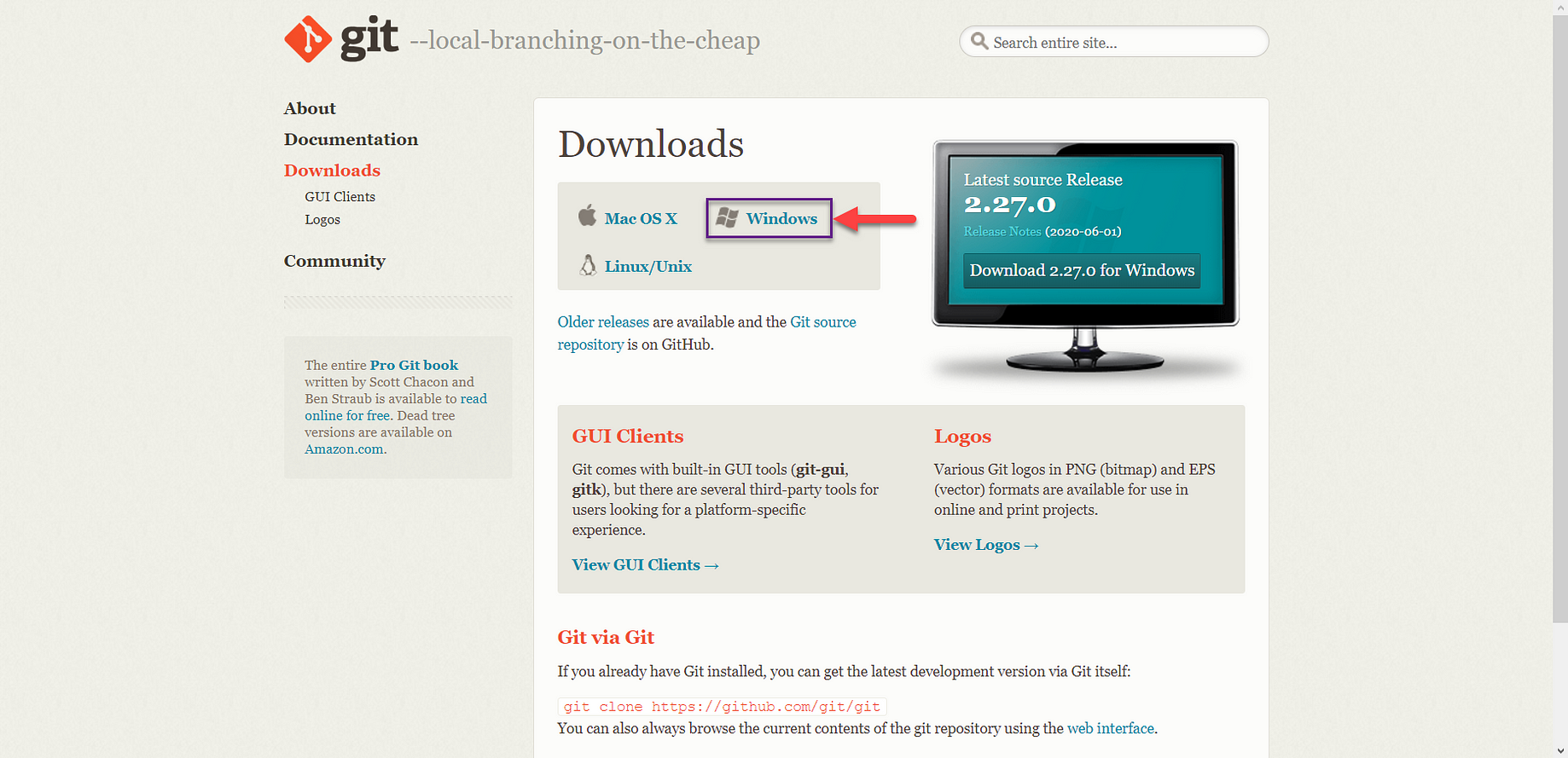This screenshot has height=758, width=1568.
Task: Focus the Search entire site field
Action: 1114,42
